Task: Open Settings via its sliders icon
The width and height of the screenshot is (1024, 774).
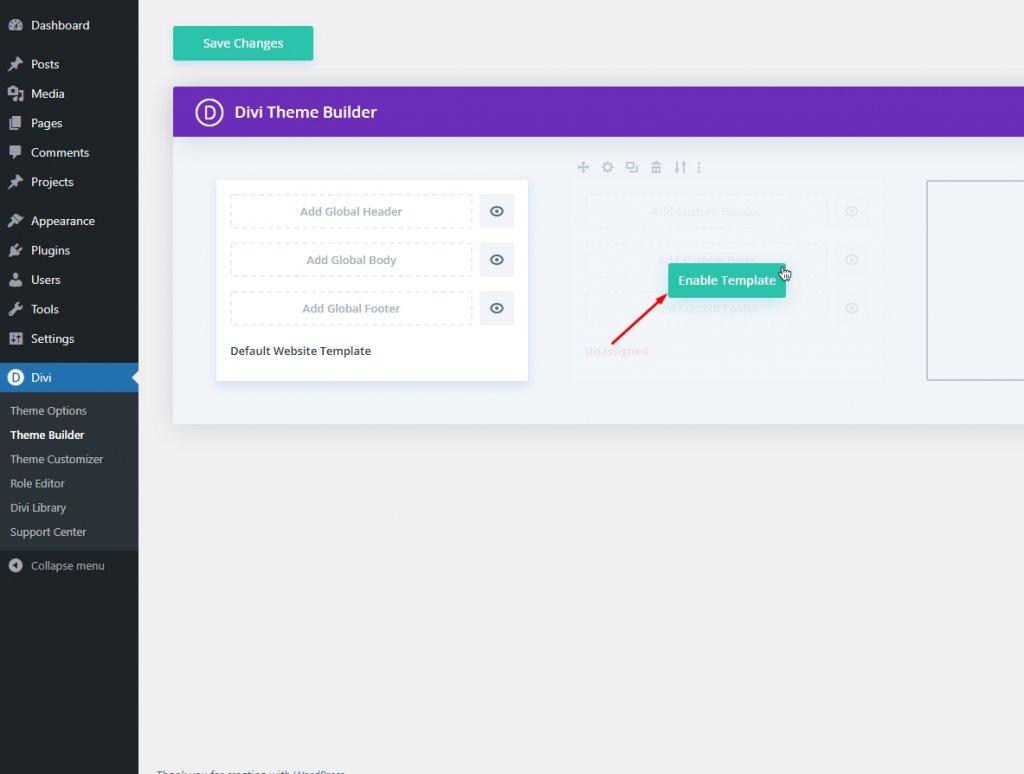Action: point(16,338)
